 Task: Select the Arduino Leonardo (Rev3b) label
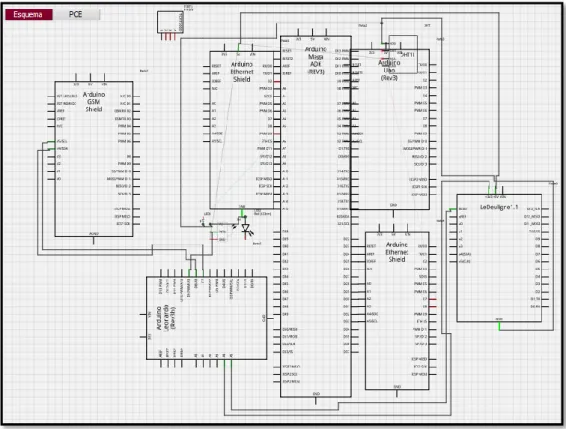pyautogui.click(x=166, y=318)
